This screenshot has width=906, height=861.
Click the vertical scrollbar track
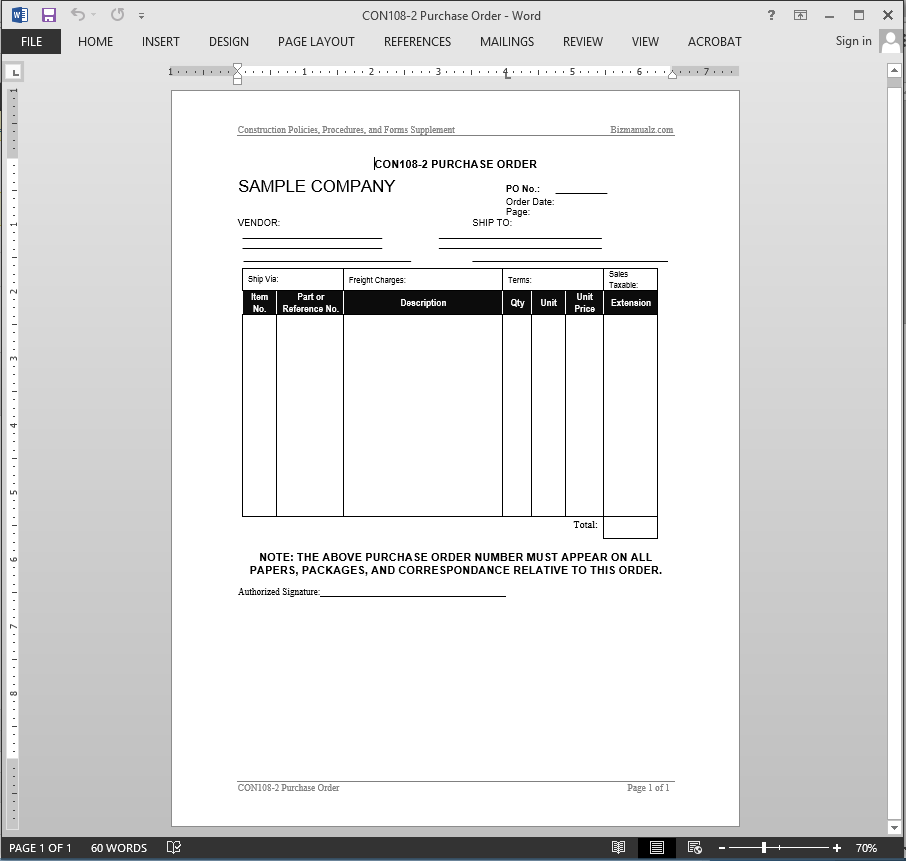894,451
